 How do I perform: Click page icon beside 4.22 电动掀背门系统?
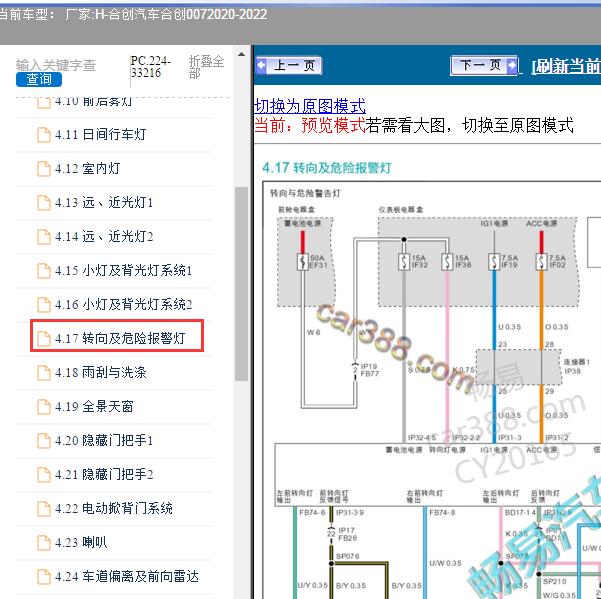tap(44, 509)
